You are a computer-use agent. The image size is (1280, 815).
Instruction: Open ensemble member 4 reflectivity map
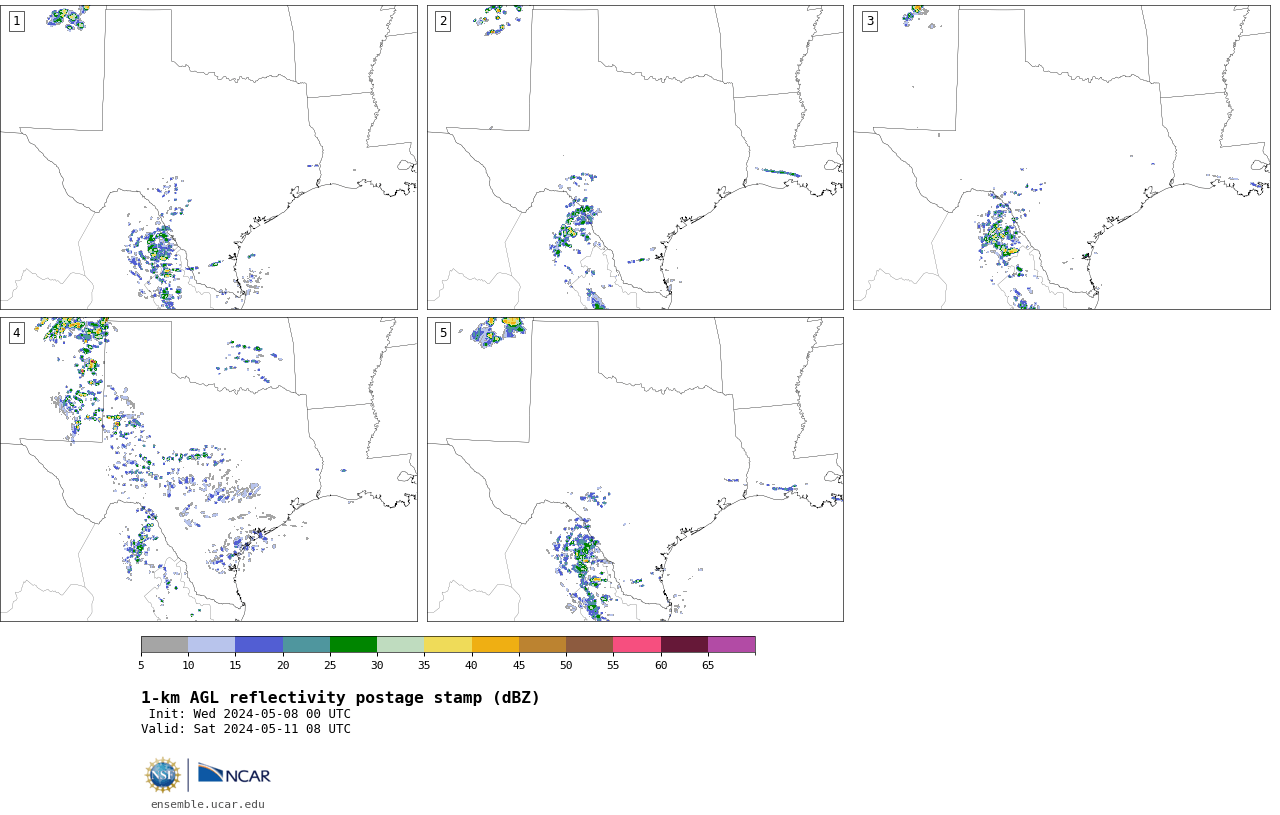coord(208,469)
